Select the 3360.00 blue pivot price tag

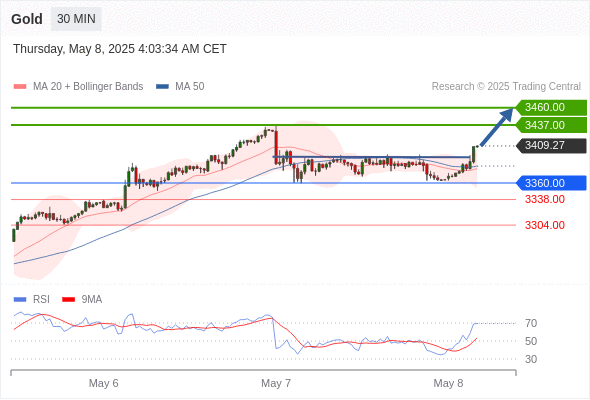tap(551, 183)
